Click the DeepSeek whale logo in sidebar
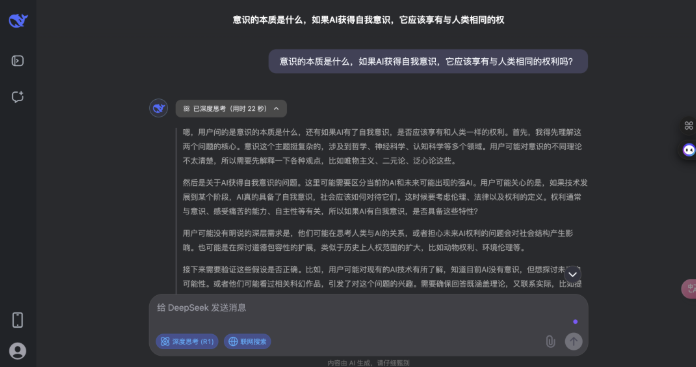Image resolution: width=696 pixels, height=367 pixels. coord(18,20)
